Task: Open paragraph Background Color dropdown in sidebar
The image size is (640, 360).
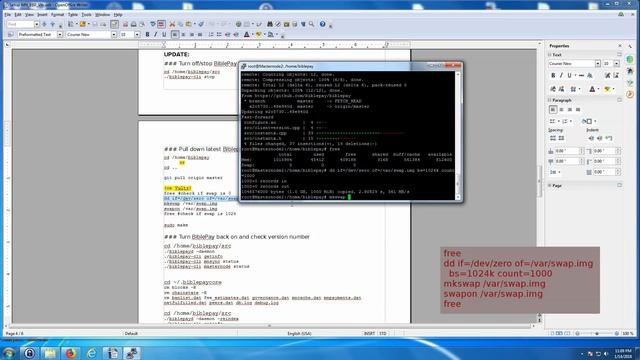Action: pos(595,121)
